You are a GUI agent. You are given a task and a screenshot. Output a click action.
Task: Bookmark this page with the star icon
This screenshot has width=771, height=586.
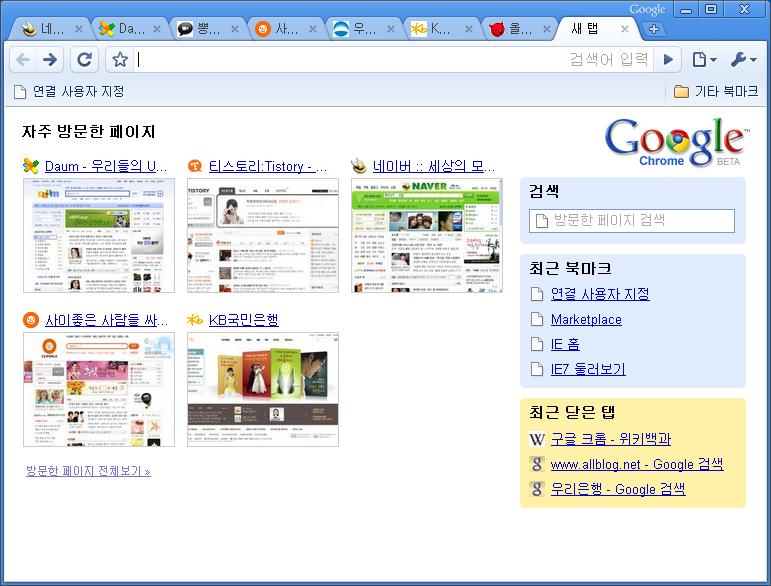click(120, 60)
